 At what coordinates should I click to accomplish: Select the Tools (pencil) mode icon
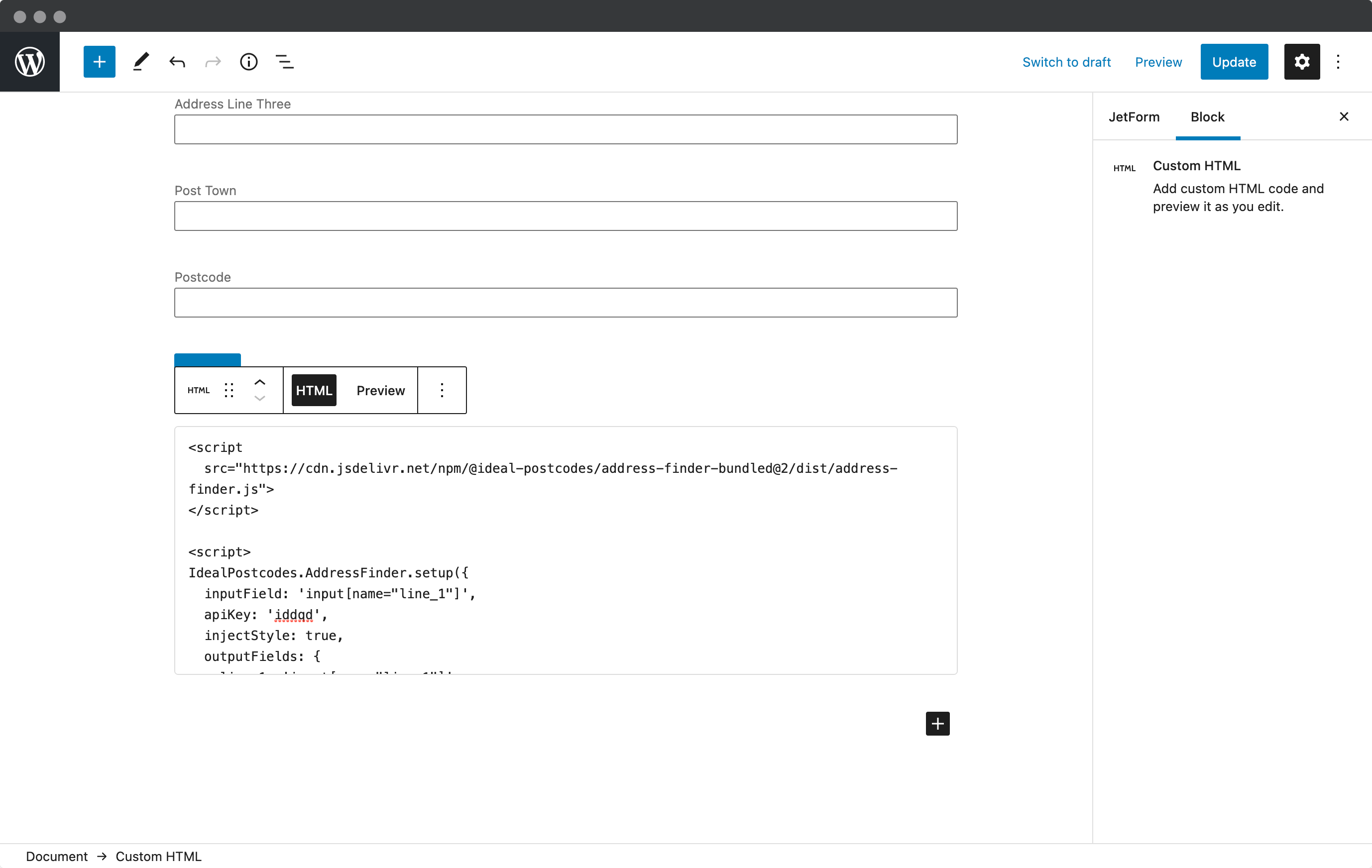click(140, 62)
